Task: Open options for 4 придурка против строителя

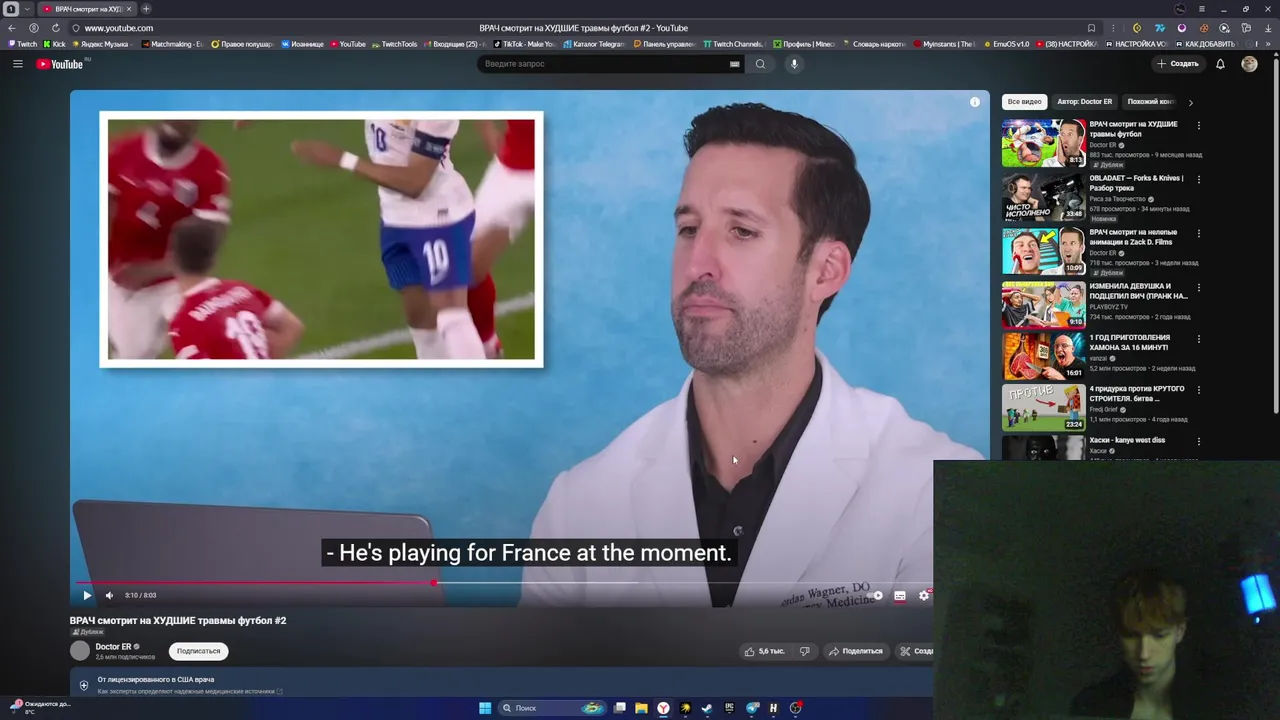Action: 1198,390
